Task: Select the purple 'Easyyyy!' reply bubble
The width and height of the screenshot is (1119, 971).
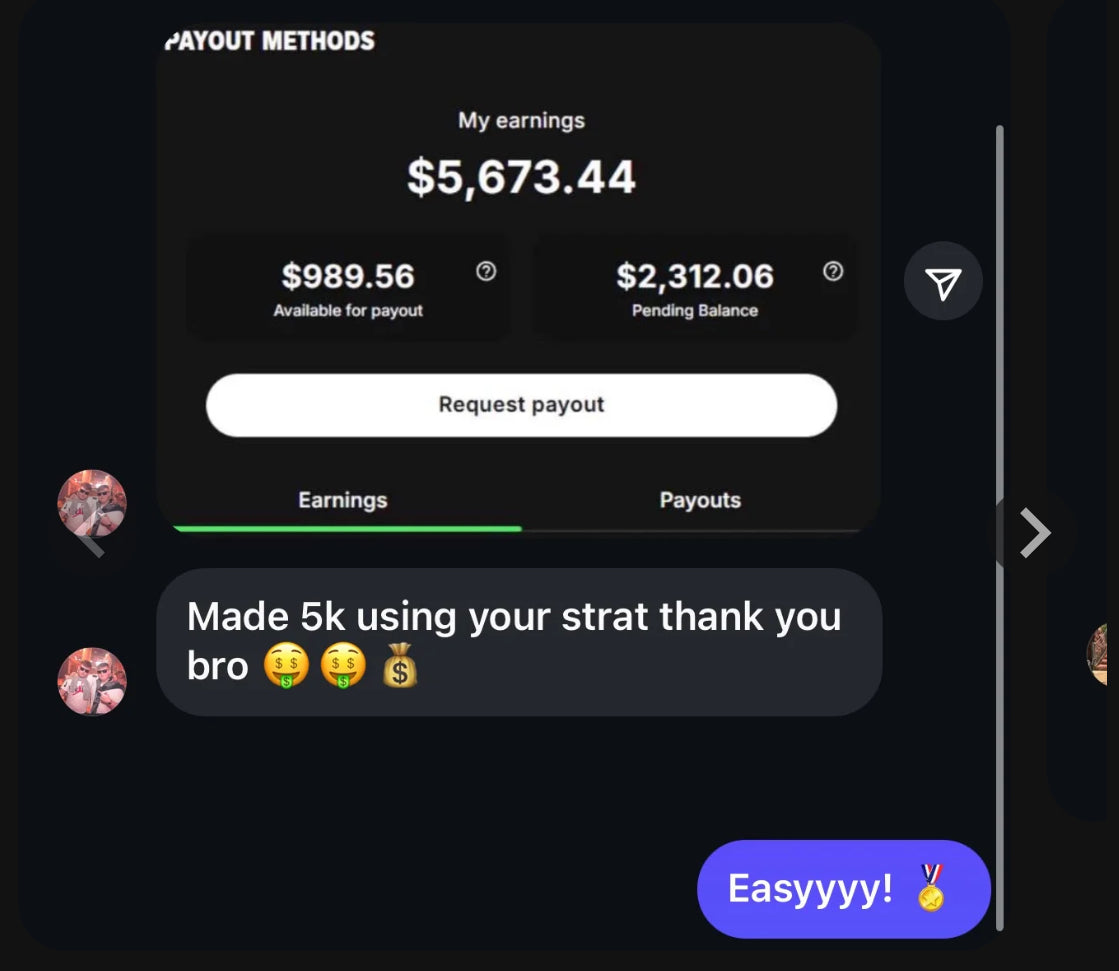Action: tap(844, 889)
